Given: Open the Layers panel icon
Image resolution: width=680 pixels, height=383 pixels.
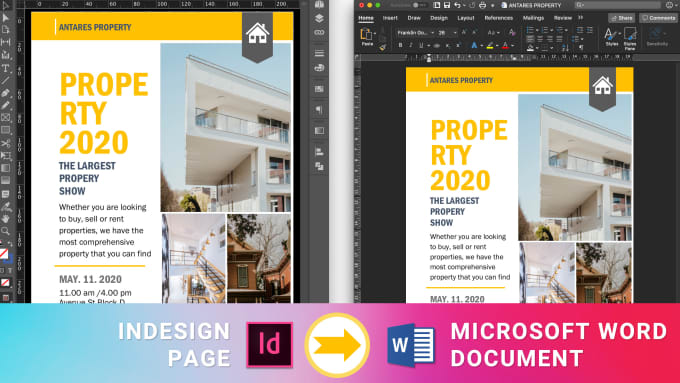Looking at the screenshot, I should [x=320, y=18].
